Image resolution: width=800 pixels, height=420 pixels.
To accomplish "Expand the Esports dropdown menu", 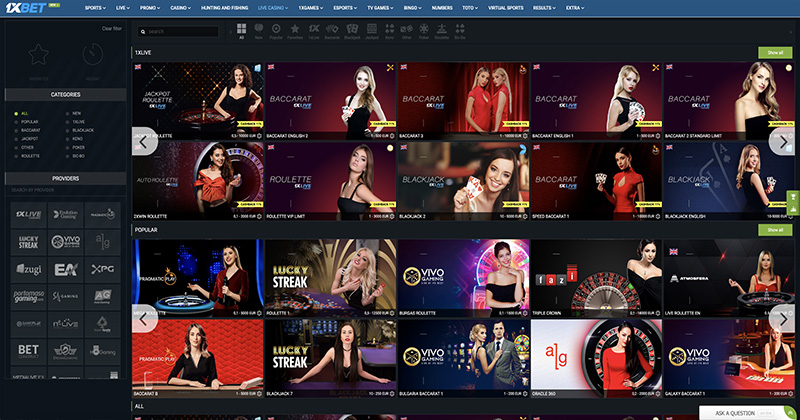I will pos(345,8).
